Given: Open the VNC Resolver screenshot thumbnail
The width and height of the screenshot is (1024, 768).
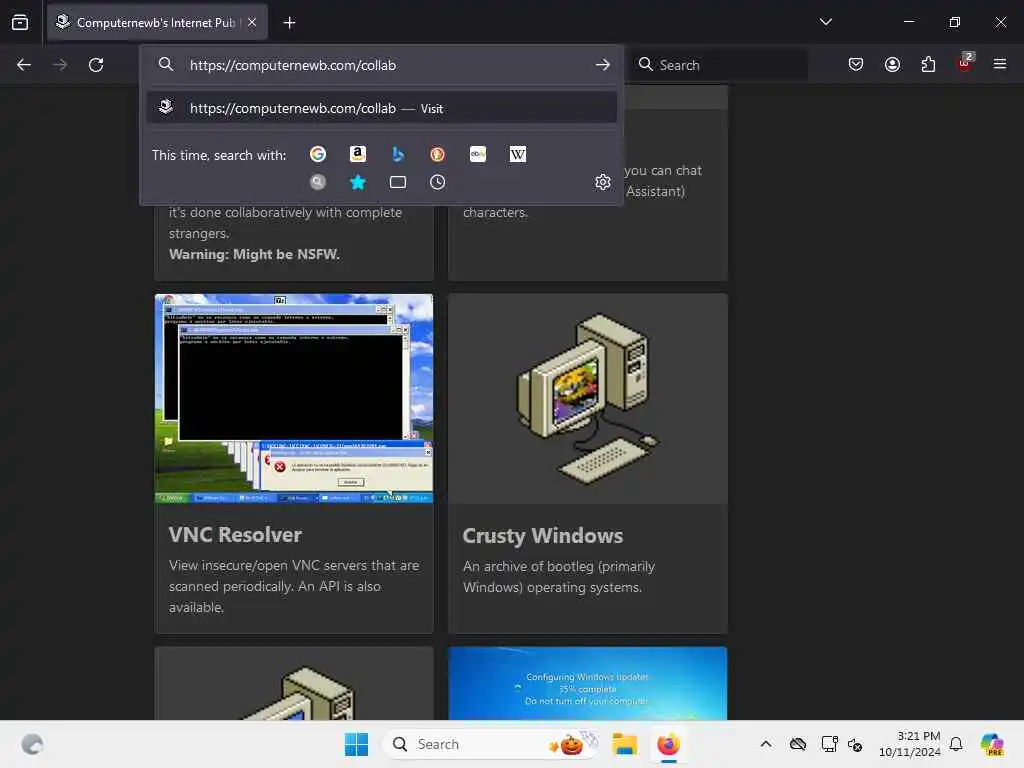Looking at the screenshot, I should pyautogui.click(x=294, y=398).
